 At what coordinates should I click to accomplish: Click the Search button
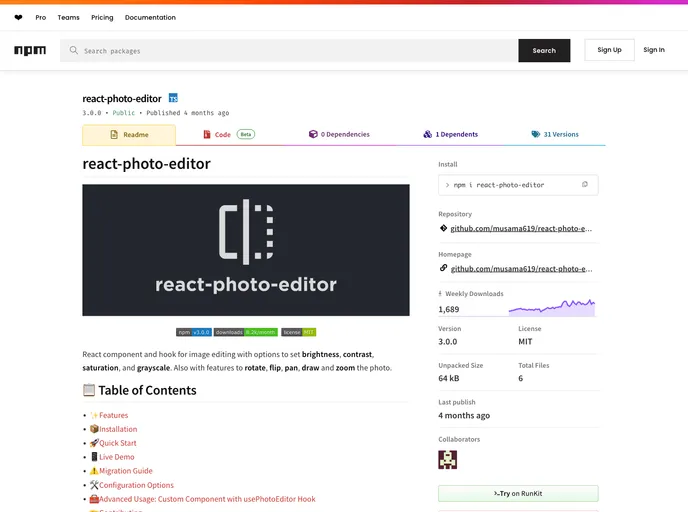point(544,50)
